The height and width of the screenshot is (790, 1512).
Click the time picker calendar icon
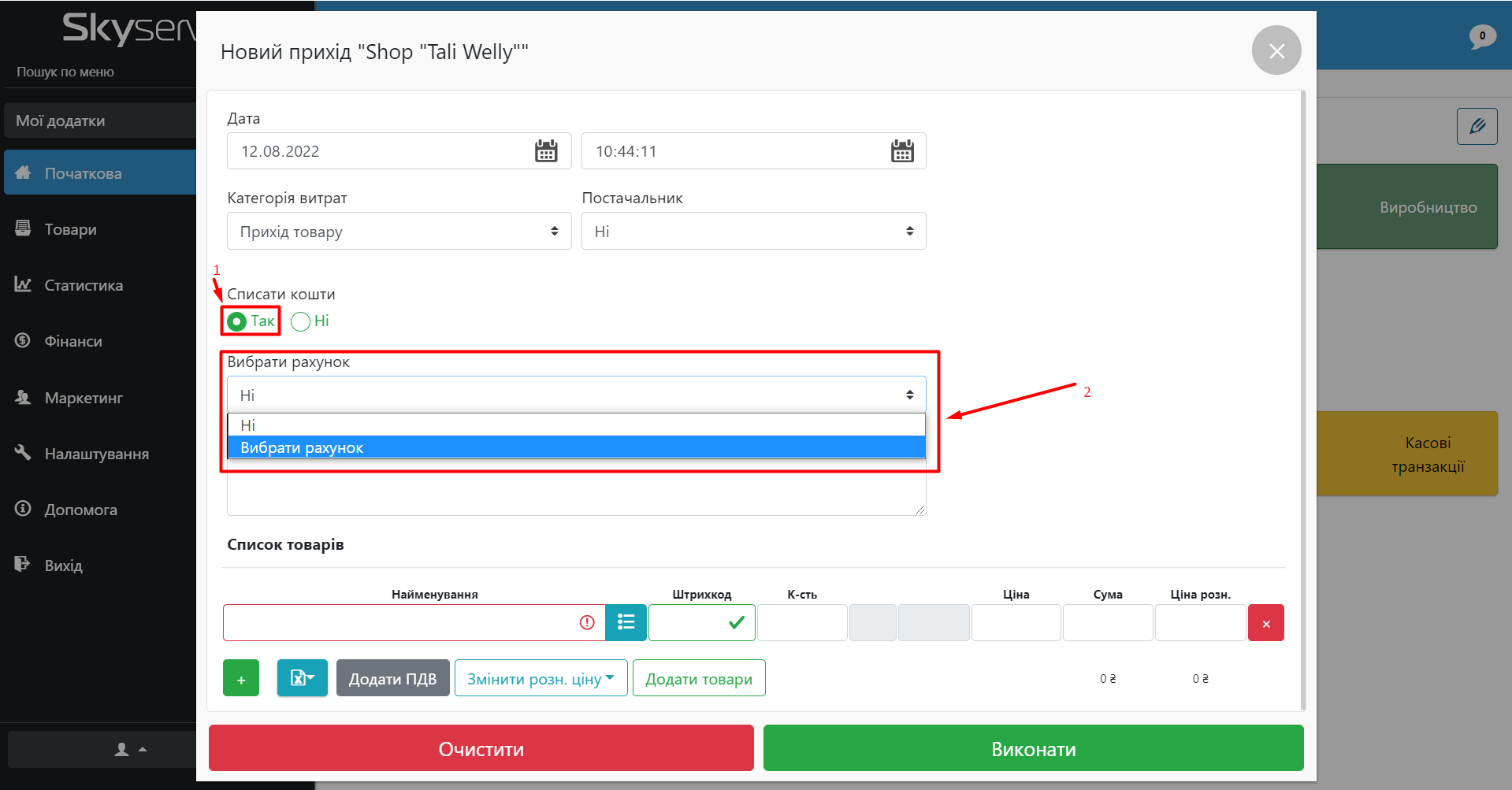pyautogui.click(x=902, y=151)
